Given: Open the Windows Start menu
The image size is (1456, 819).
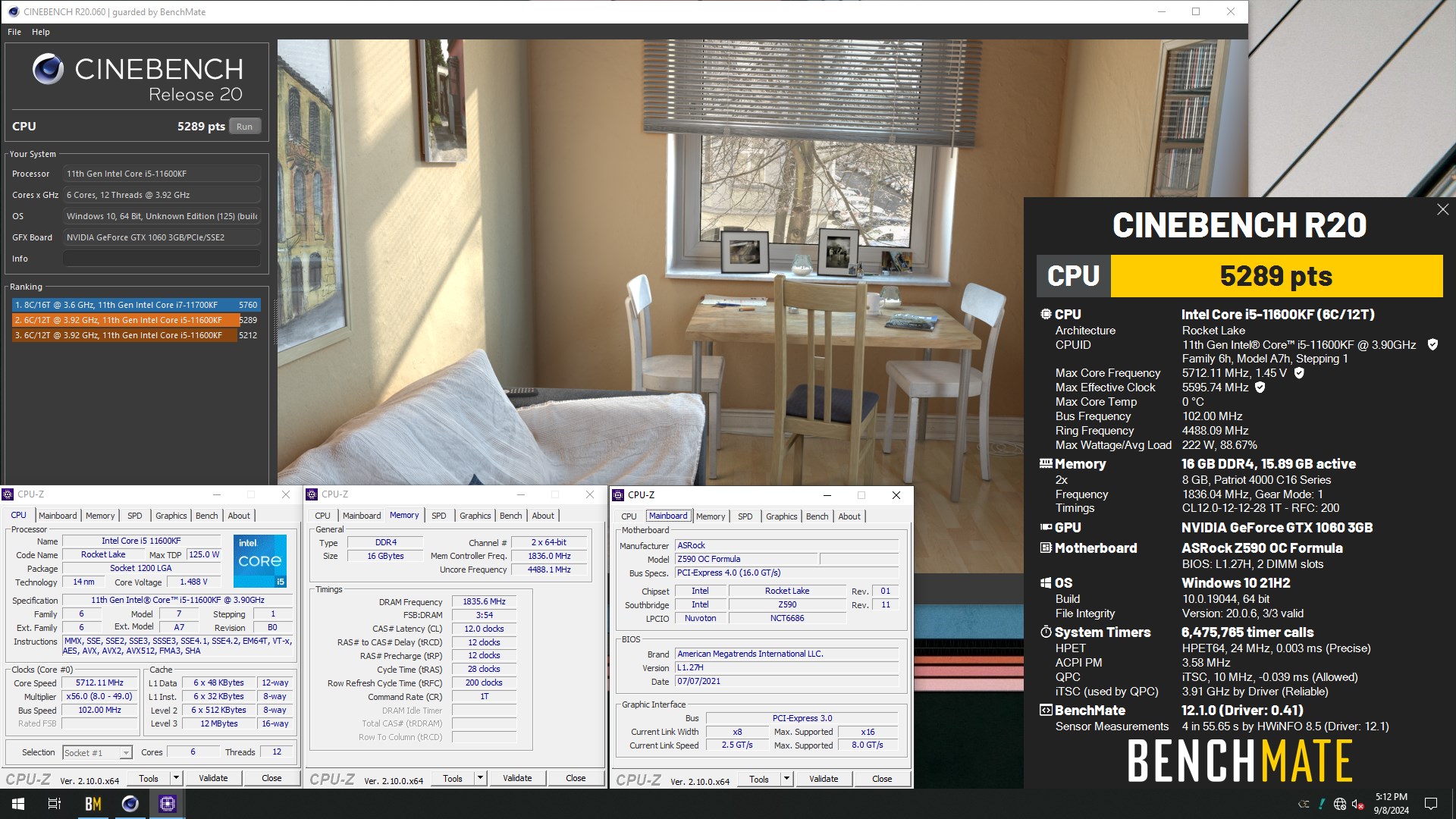Looking at the screenshot, I should click(18, 804).
